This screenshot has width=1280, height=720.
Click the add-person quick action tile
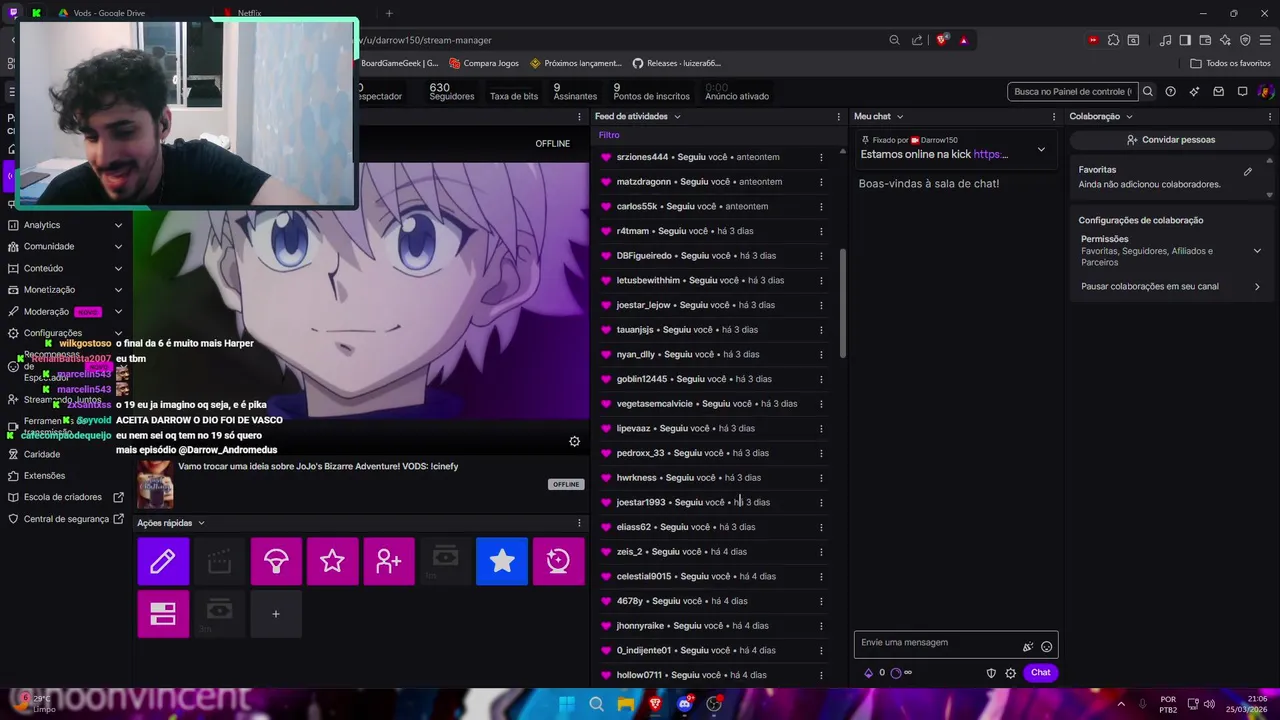[x=389, y=561]
